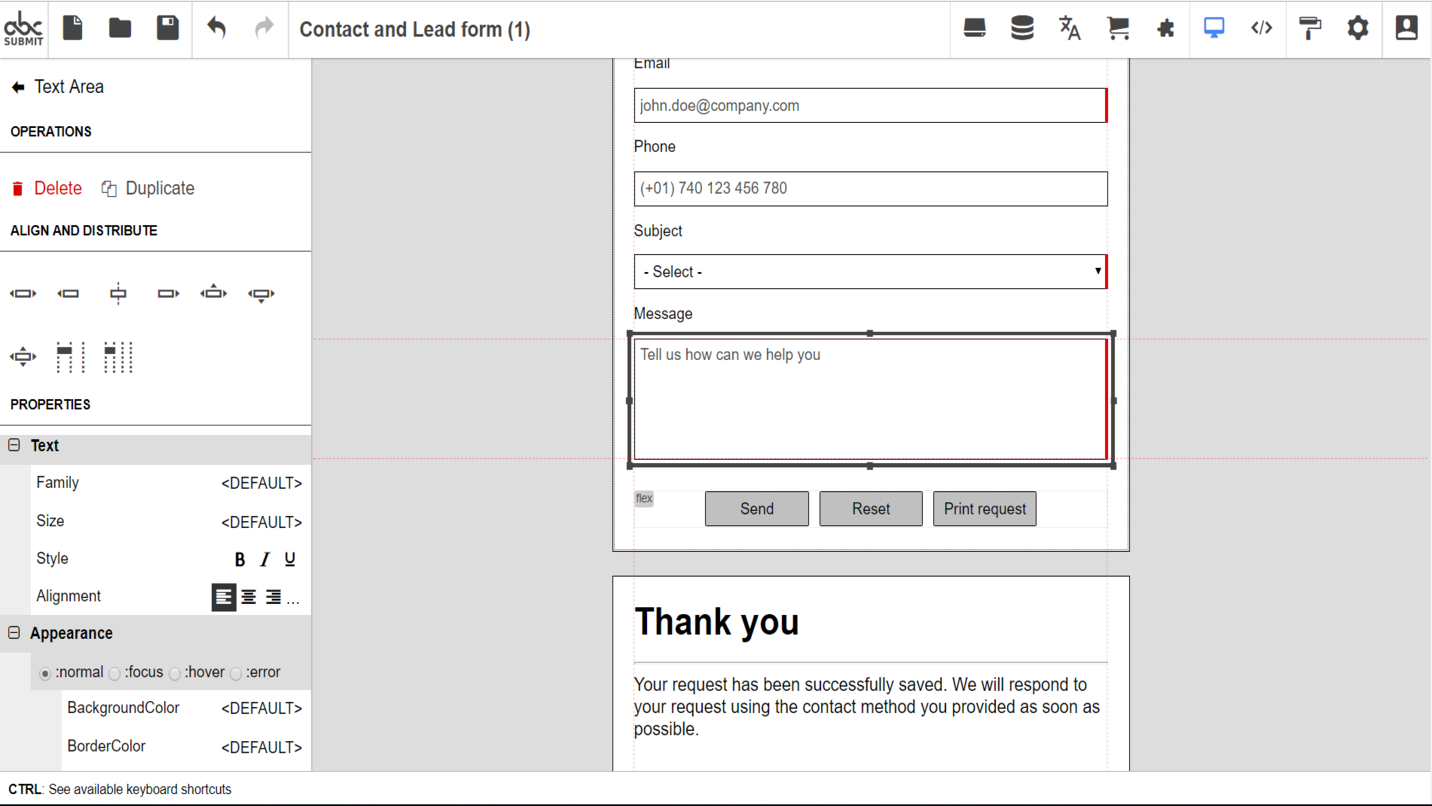The image size is (1432, 806).
Task: Show more alignment options via ellipsis
Action: coord(293,599)
